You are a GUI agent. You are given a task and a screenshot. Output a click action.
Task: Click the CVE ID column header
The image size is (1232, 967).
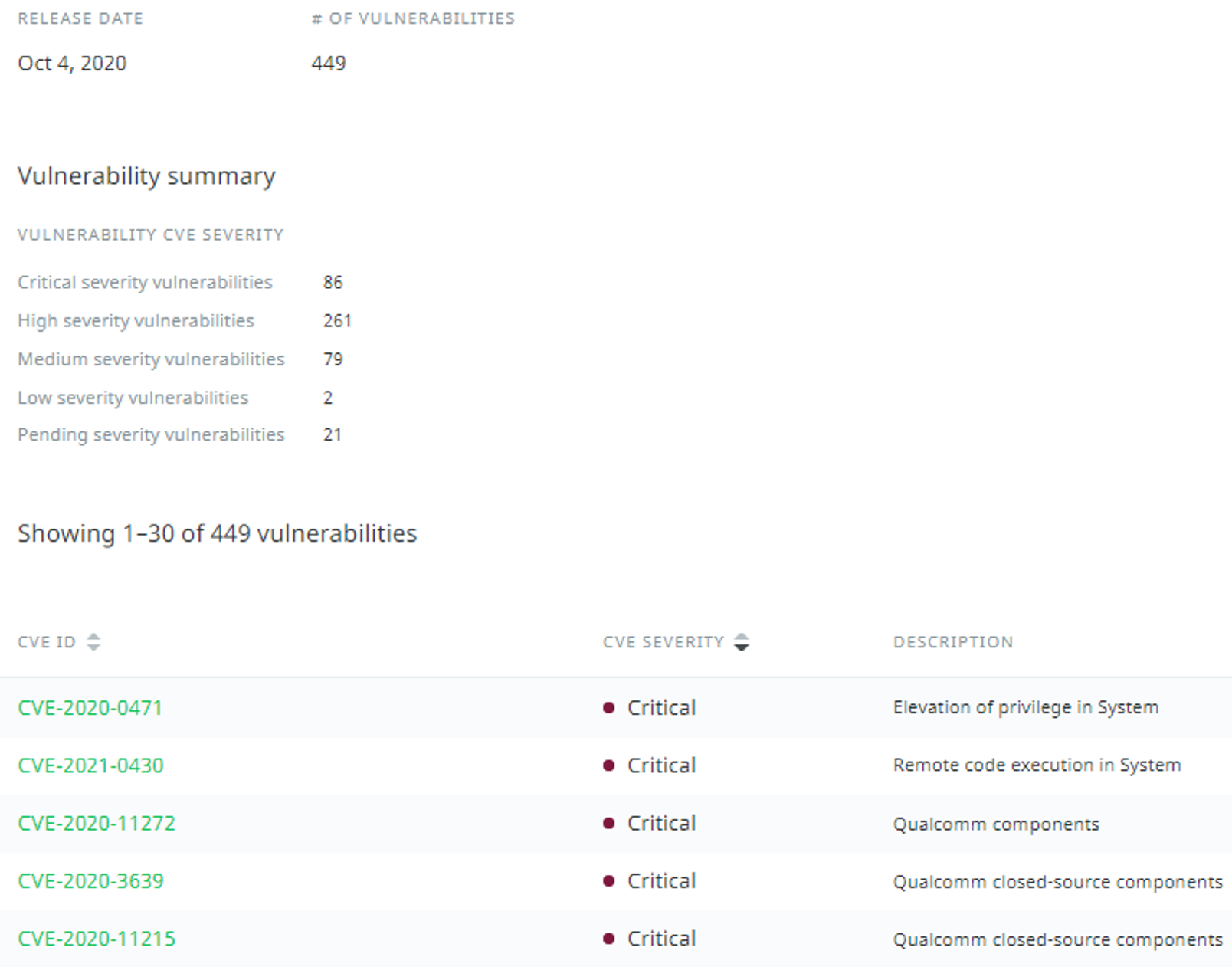point(47,642)
